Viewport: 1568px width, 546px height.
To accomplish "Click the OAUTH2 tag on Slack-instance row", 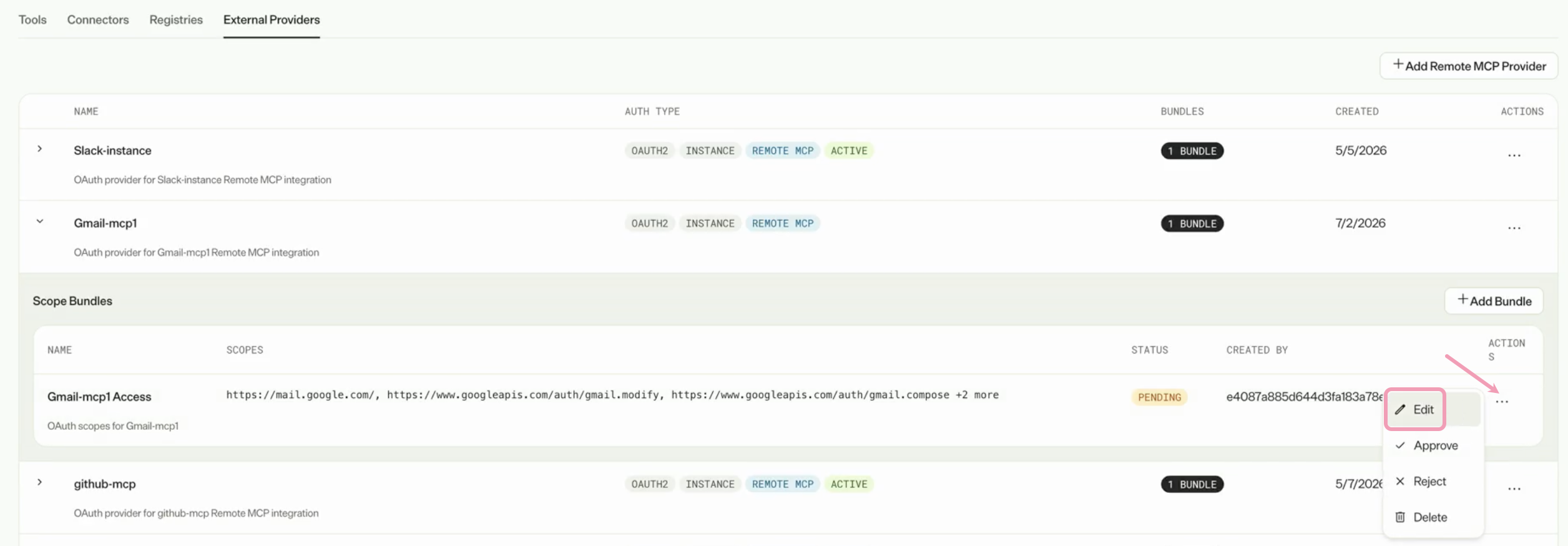I will (x=649, y=151).
